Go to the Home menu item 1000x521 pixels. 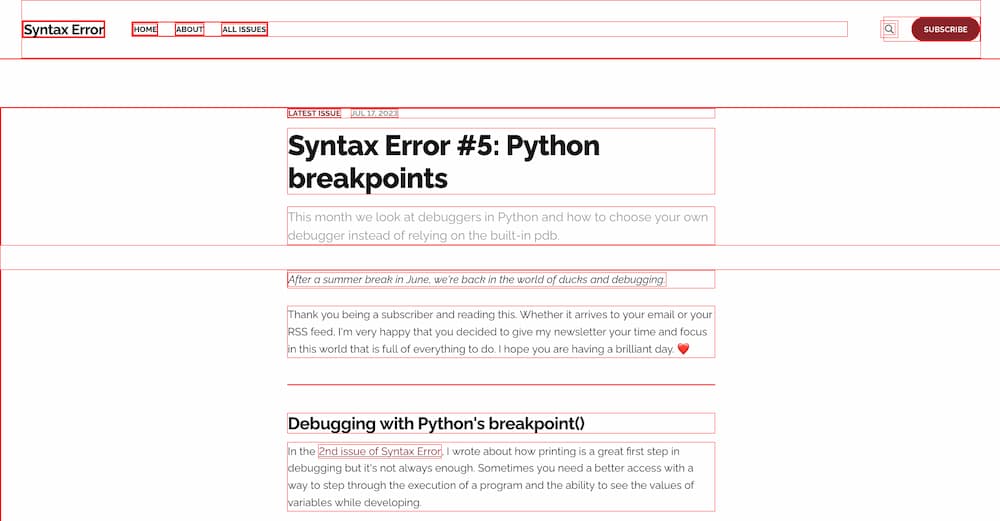point(145,29)
